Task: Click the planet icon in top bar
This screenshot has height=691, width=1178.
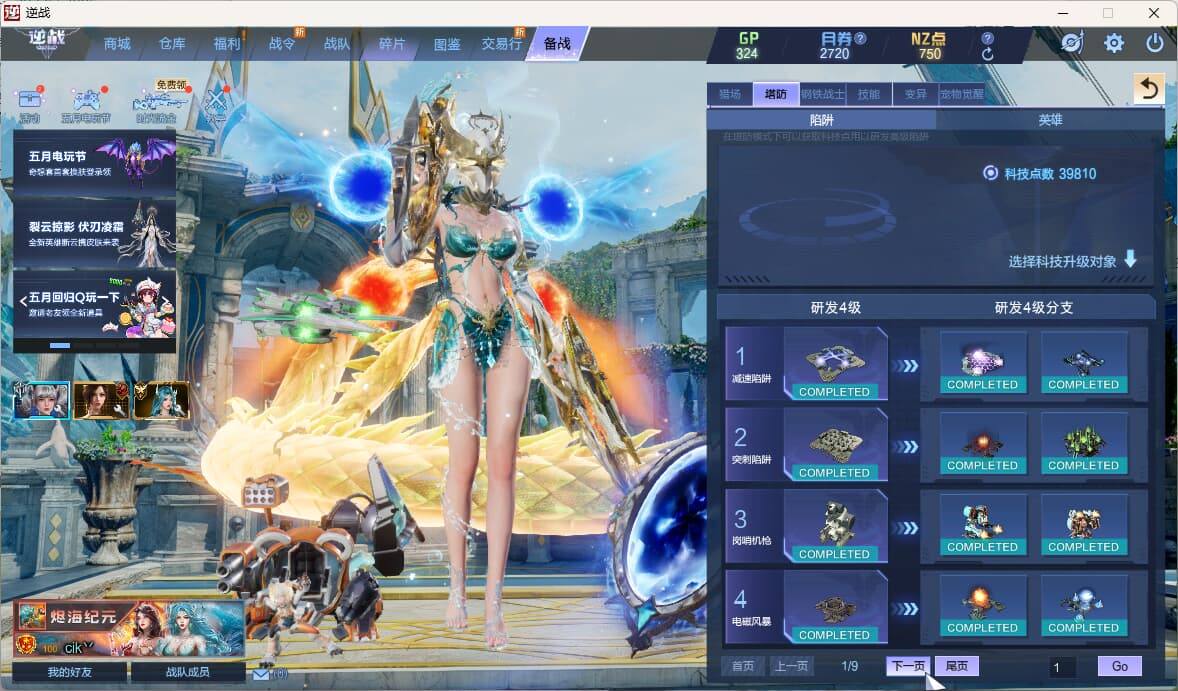Action: [1072, 43]
